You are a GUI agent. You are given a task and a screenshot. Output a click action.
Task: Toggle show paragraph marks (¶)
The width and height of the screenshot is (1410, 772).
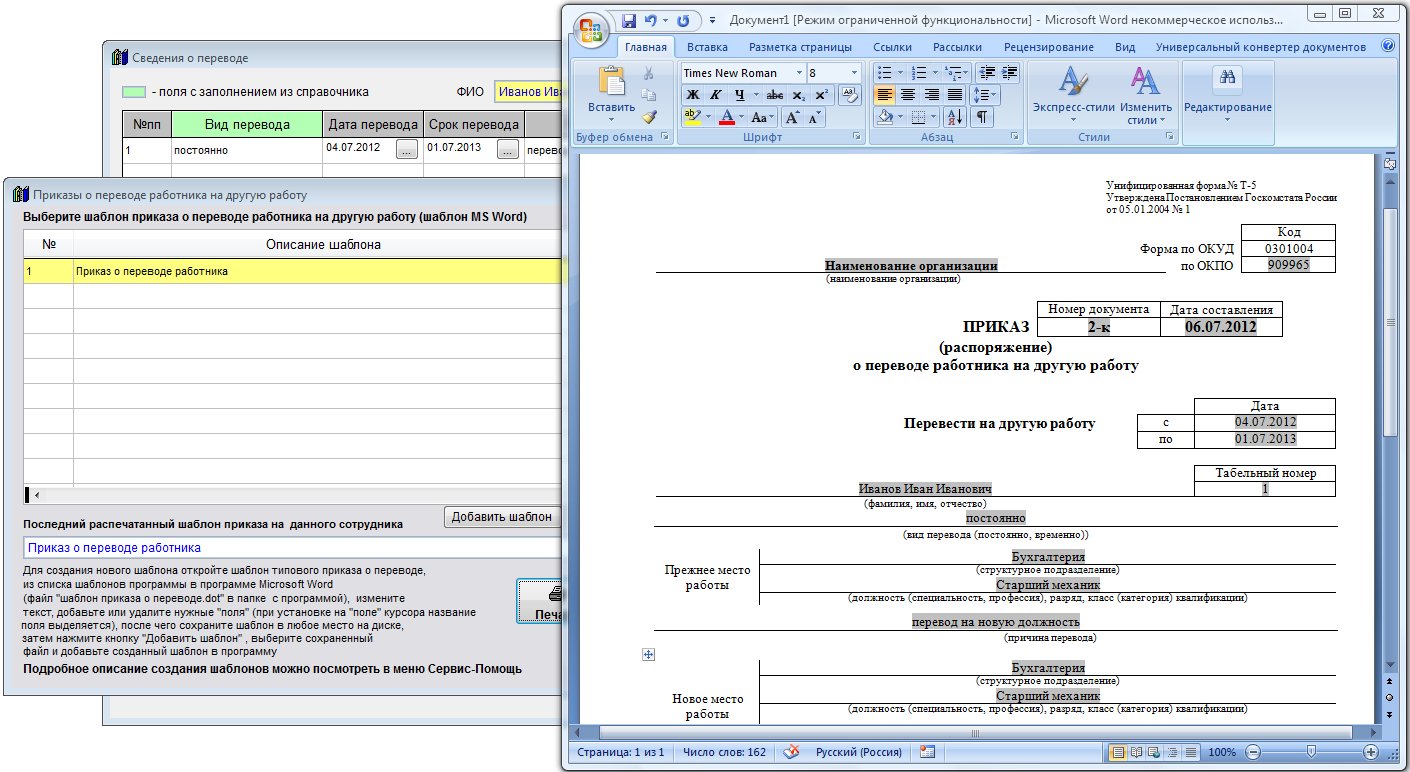pyautogui.click(x=983, y=117)
